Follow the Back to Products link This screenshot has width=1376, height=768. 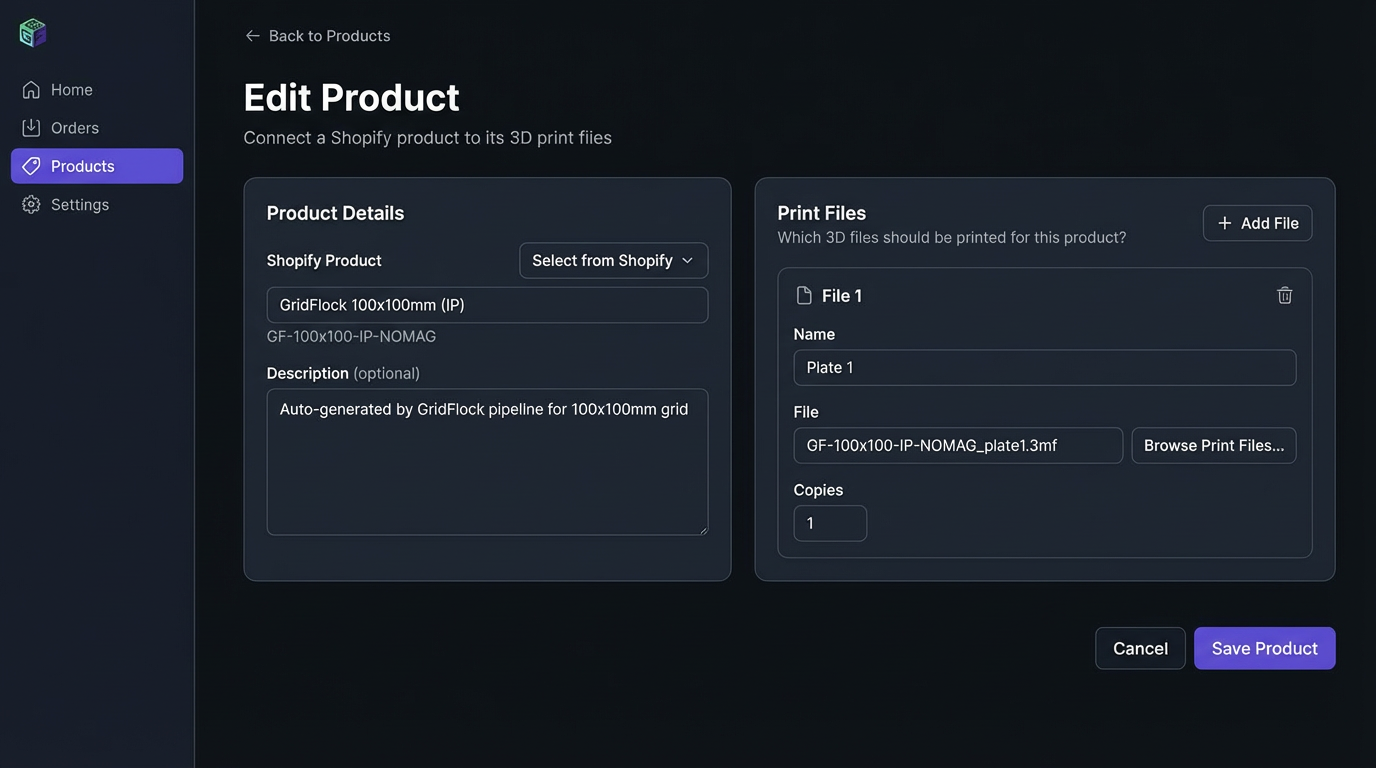[x=328, y=35]
